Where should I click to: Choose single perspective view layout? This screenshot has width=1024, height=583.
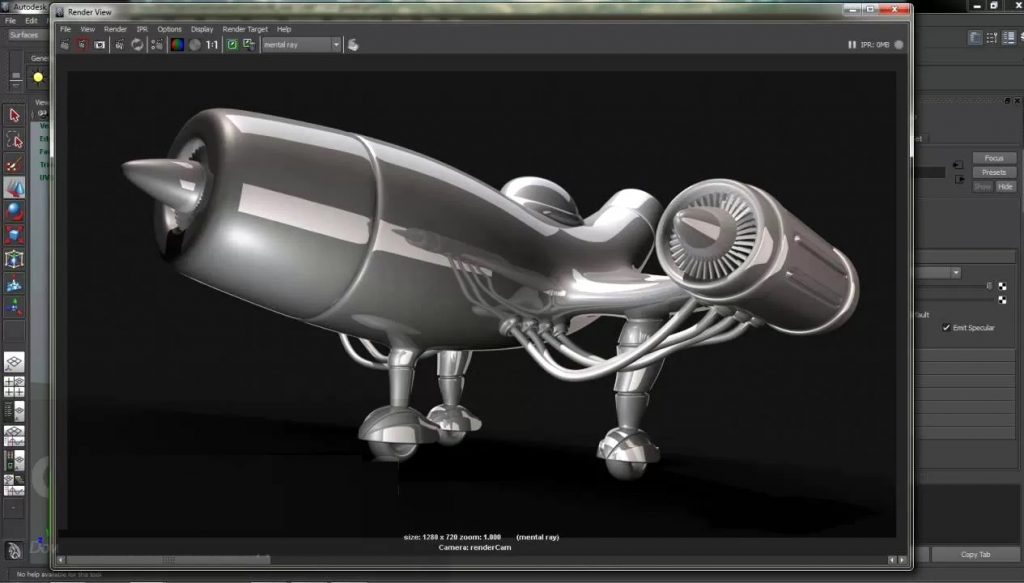point(14,362)
